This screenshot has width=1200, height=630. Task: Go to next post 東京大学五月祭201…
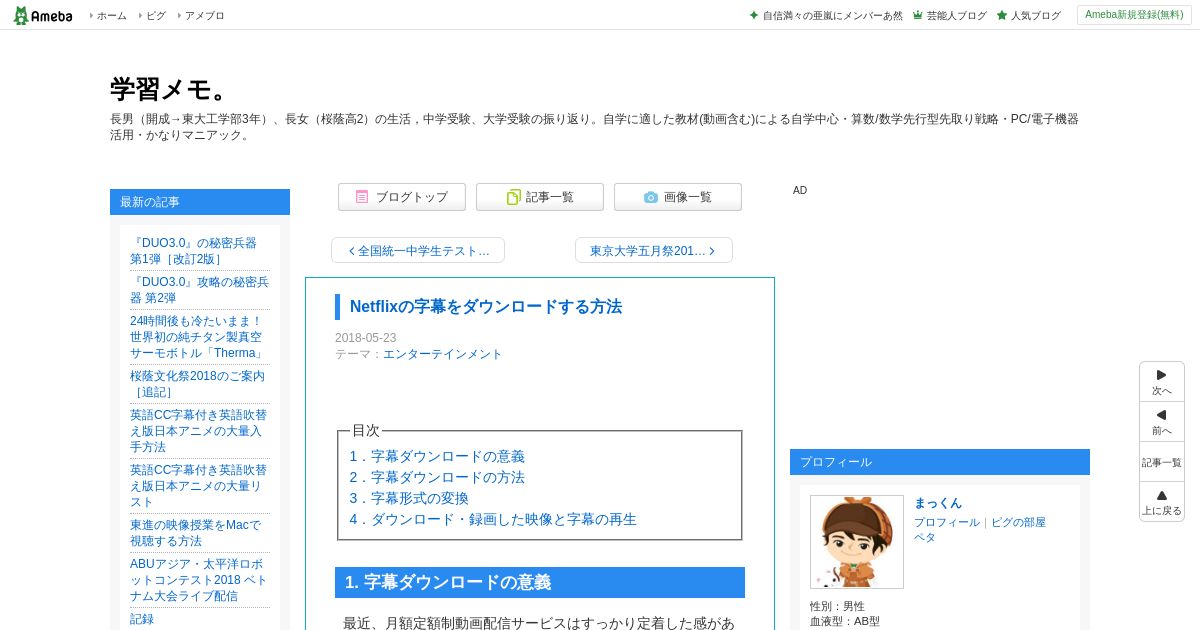click(654, 250)
